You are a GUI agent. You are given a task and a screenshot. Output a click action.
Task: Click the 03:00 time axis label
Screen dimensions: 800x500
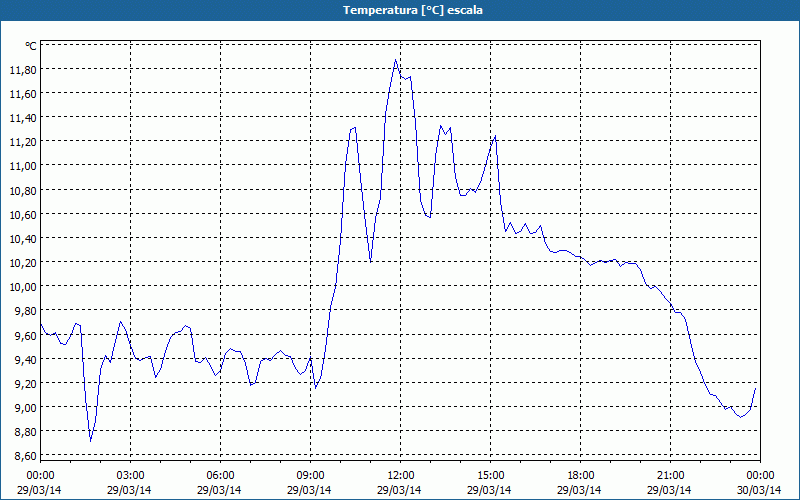pos(131,476)
